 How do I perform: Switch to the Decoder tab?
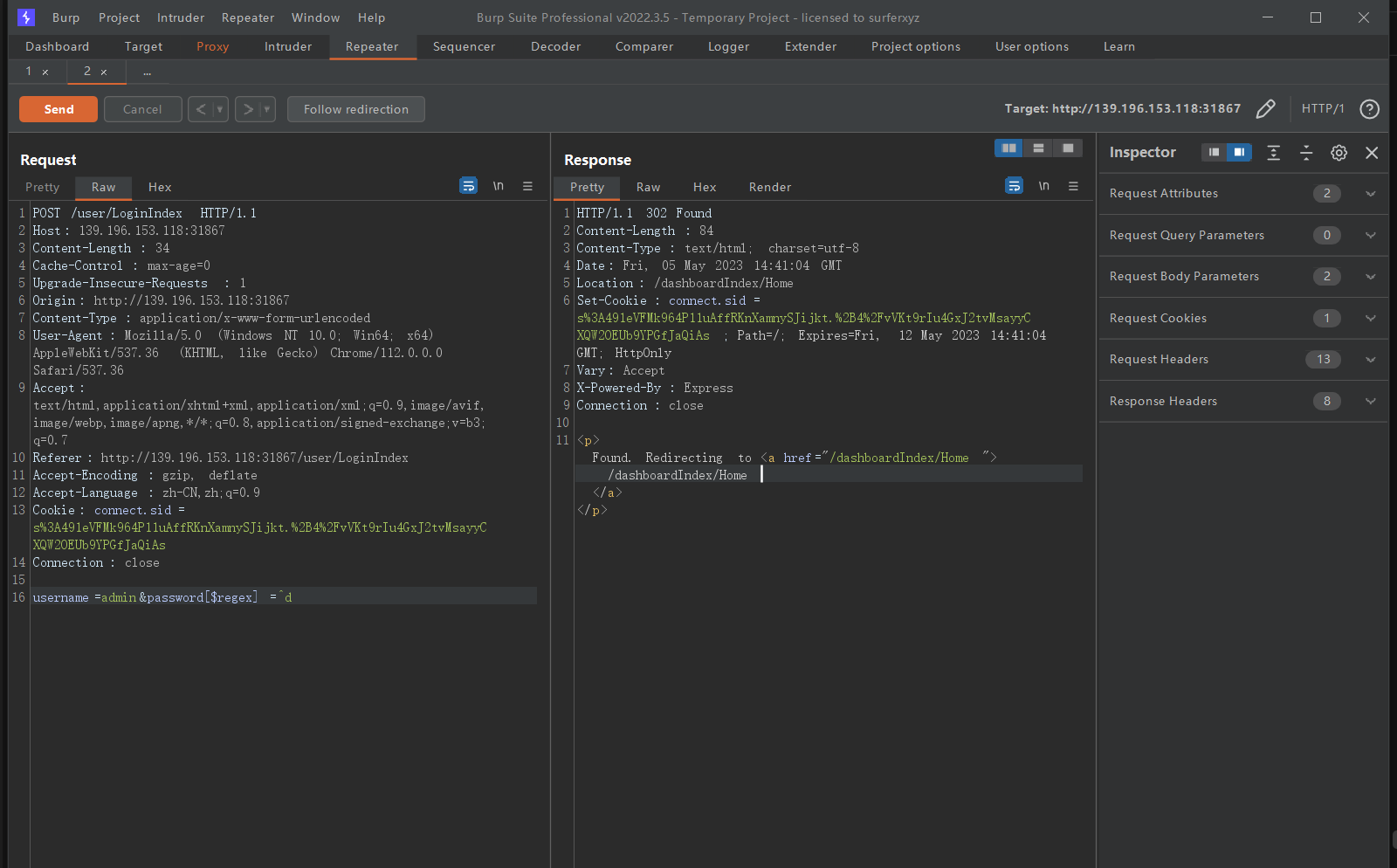point(555,46)
